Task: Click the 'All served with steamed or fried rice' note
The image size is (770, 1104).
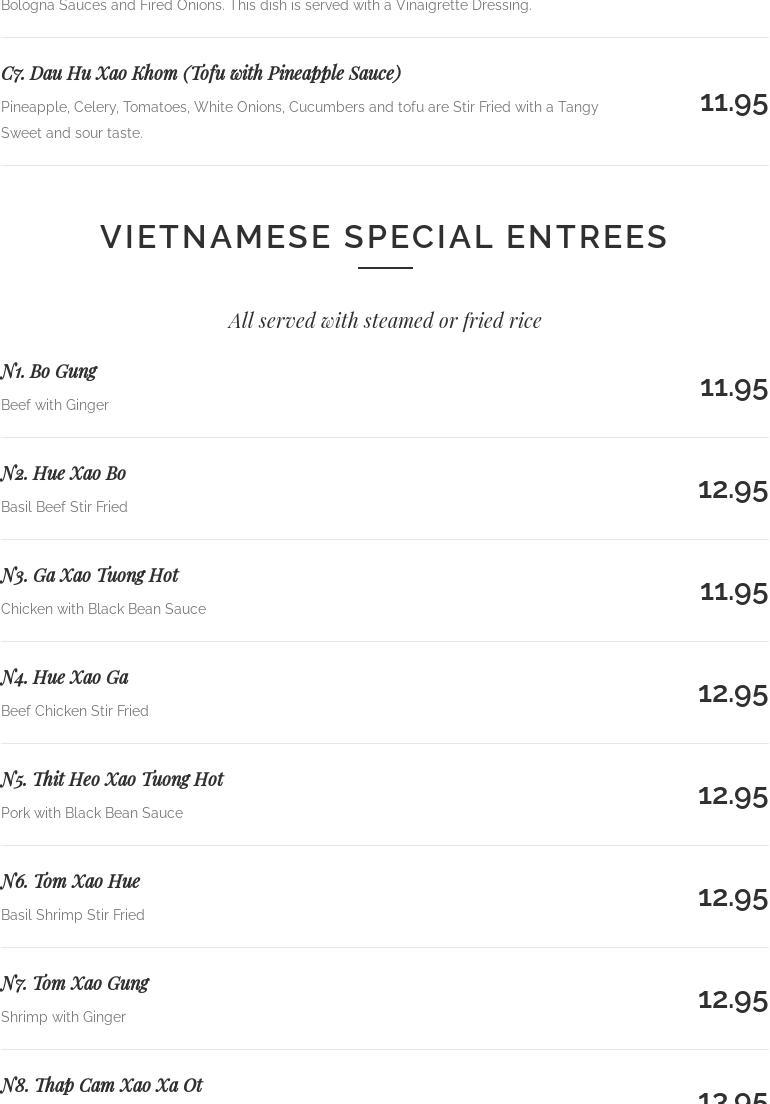Action: (x=384, y=320)
